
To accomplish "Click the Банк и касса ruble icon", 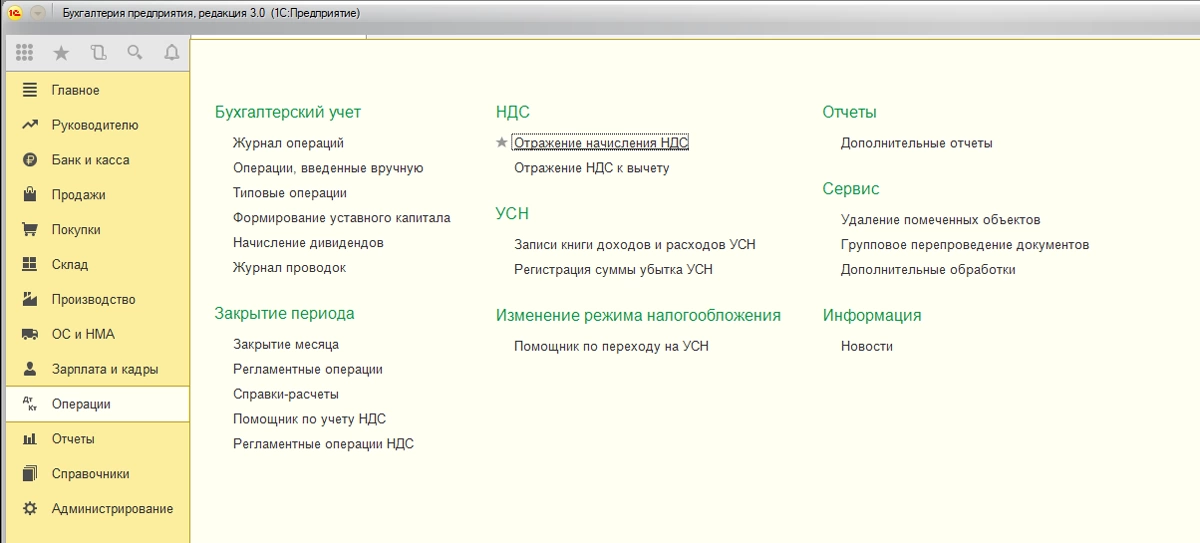I will coord(30,160).
